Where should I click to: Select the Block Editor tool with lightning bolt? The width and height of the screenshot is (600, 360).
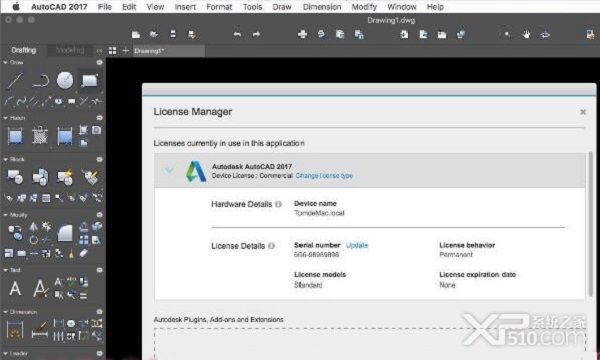(65, 177)
